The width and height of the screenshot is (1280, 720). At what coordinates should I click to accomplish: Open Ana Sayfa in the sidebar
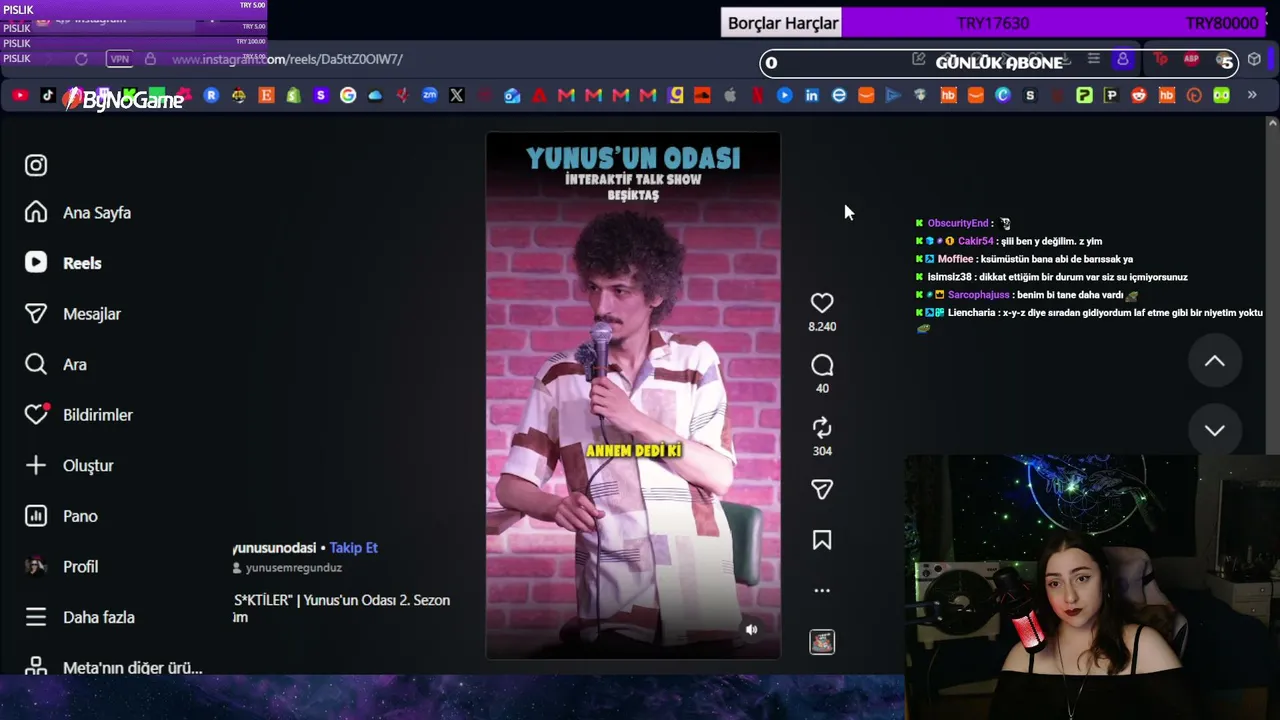pos(78,212)
